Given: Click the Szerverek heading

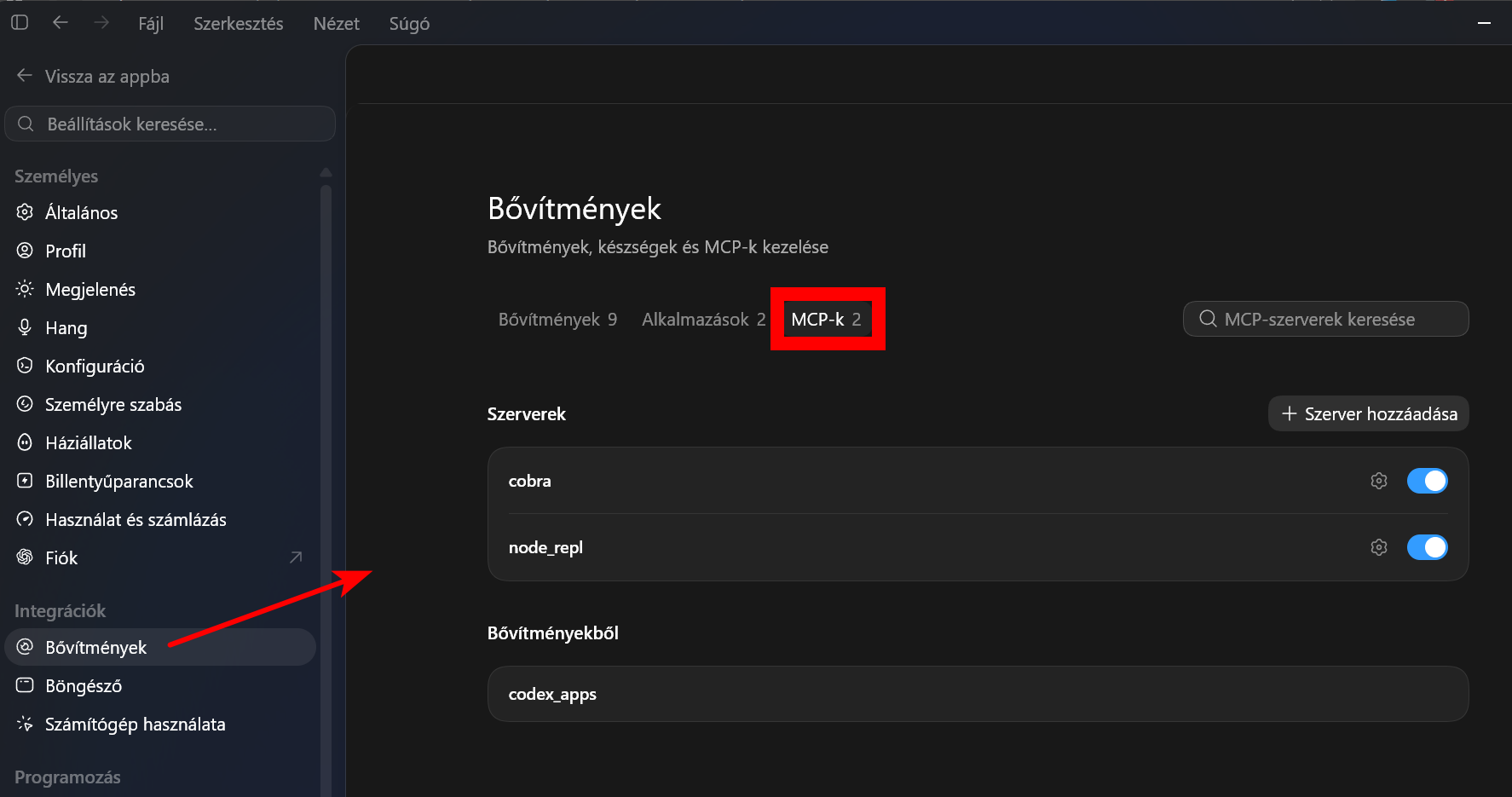Looking at the screenshot, I should 527,414.
